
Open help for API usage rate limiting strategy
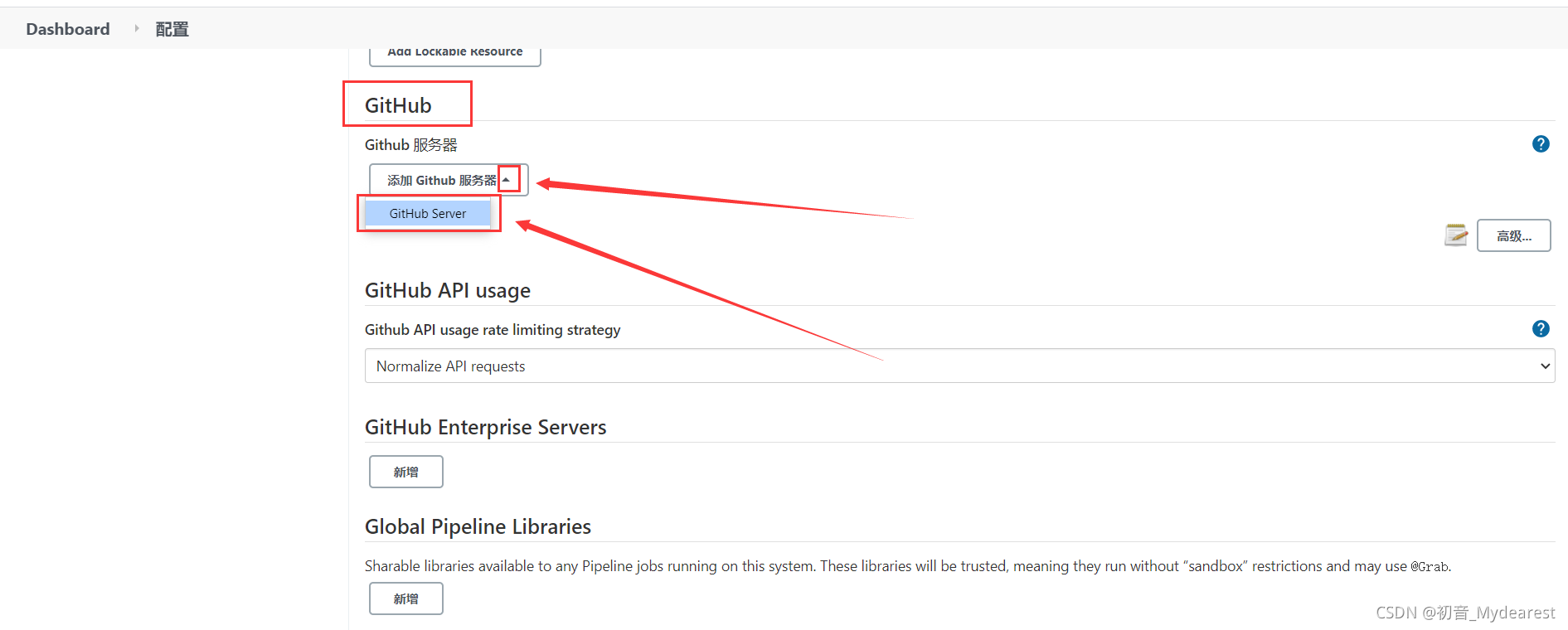point(1541,329)
